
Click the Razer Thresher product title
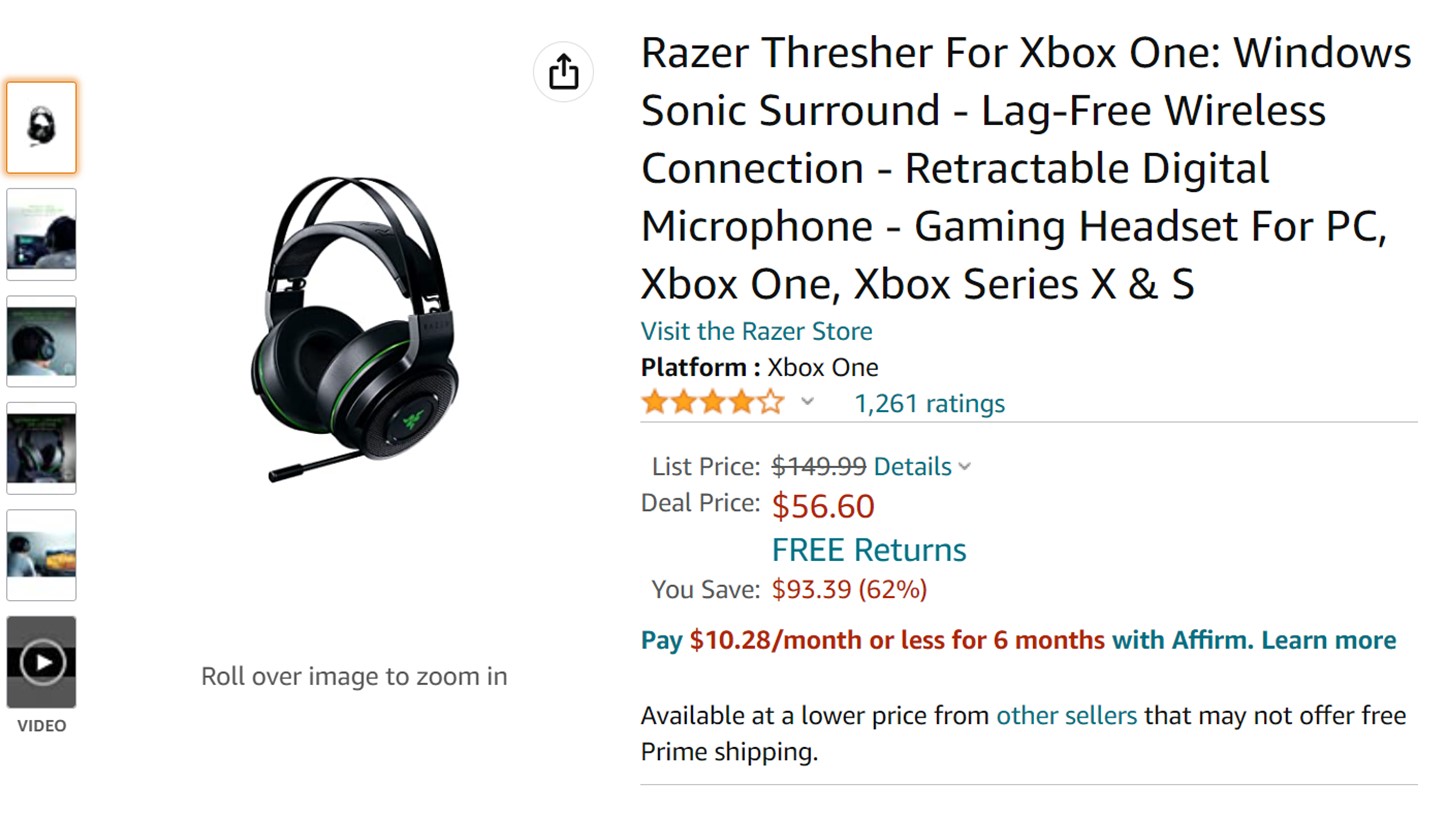(1025, 168)
